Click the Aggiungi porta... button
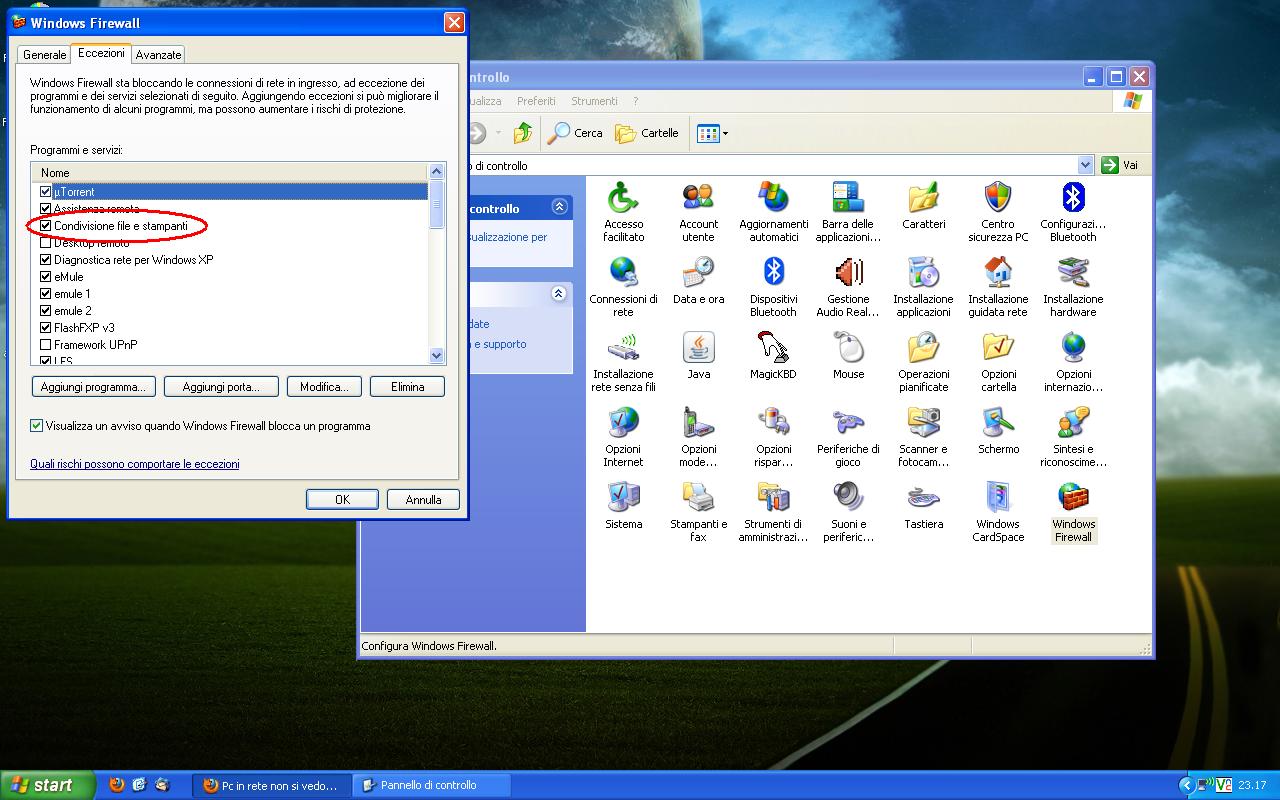 (221, 386)
